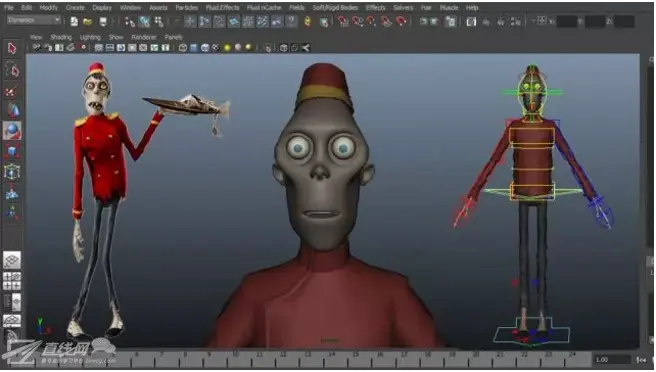This screenshot has height=372, width=656.
Task: Click the Open Scene folder icon
Action: pos(87,21)
